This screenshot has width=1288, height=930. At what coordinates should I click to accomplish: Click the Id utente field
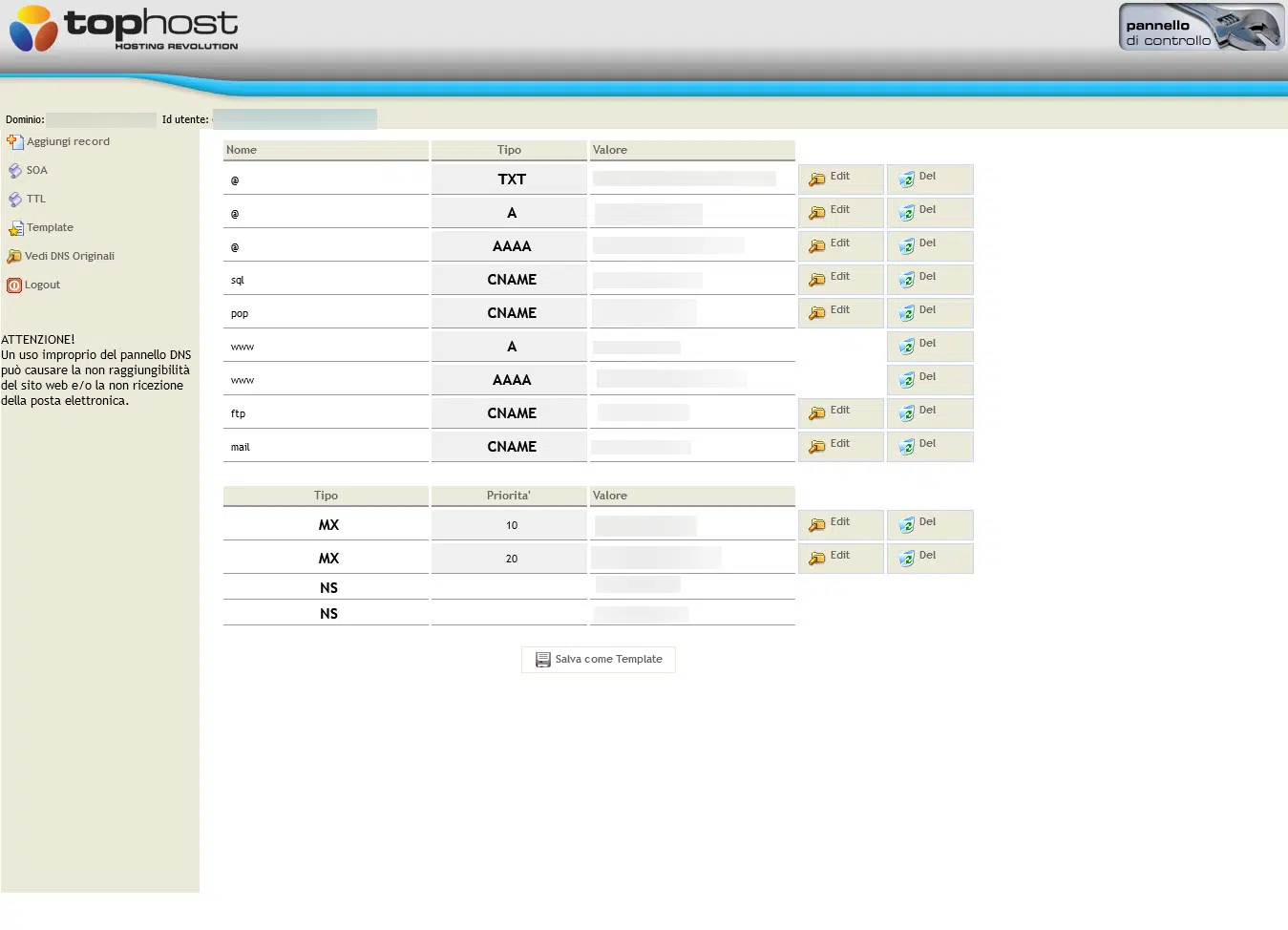pyautogui.click(x=294, y=118)
